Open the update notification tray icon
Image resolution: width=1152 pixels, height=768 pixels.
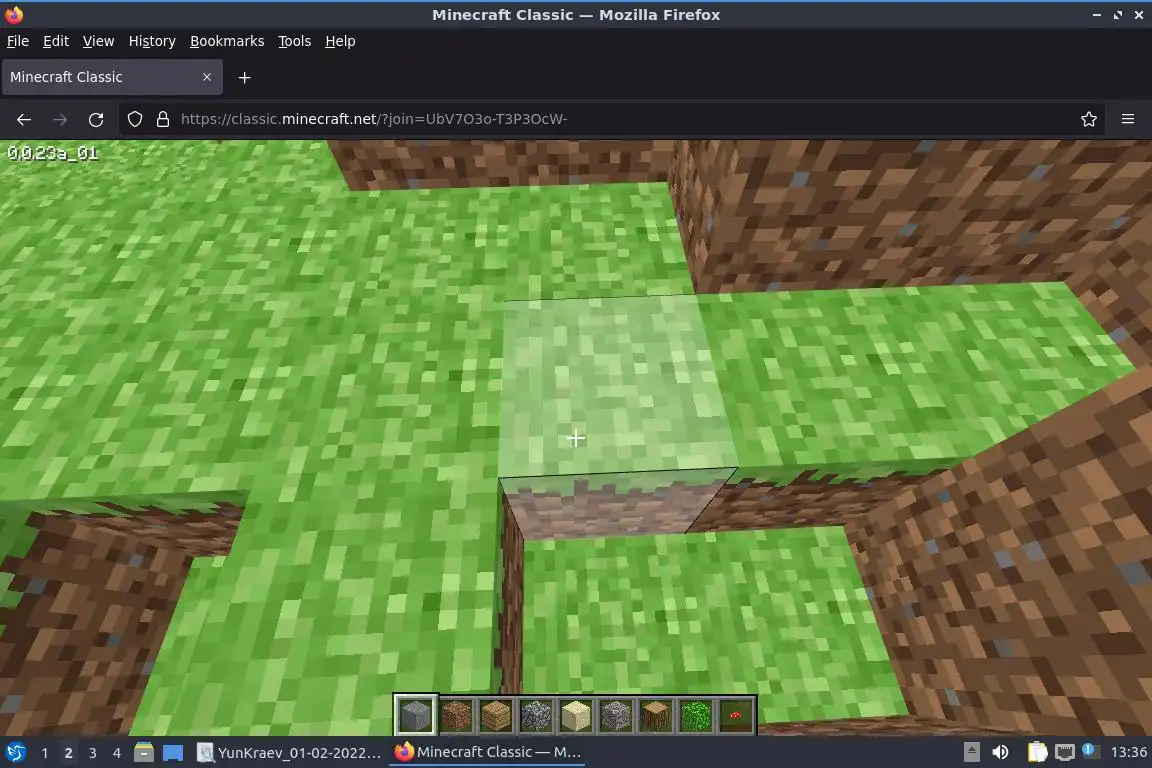pyautogui.click(x=1090, y=751)
